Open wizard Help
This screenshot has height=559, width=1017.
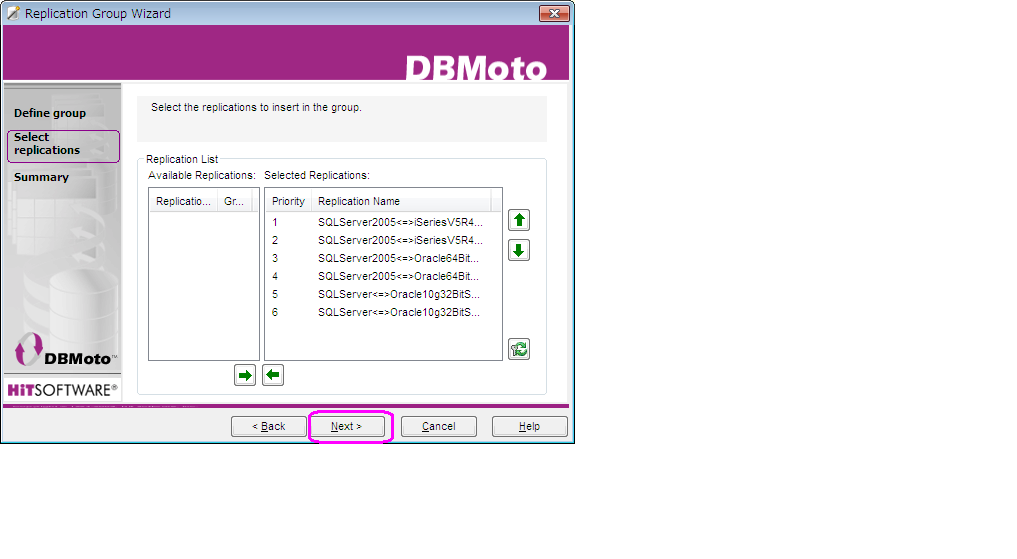coord(529,426)
